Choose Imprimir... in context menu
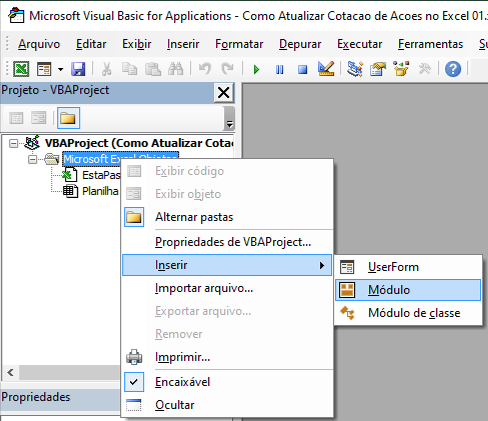Image resolution: width=488 pixels, height=421 pixels. [x=227, y=357]
